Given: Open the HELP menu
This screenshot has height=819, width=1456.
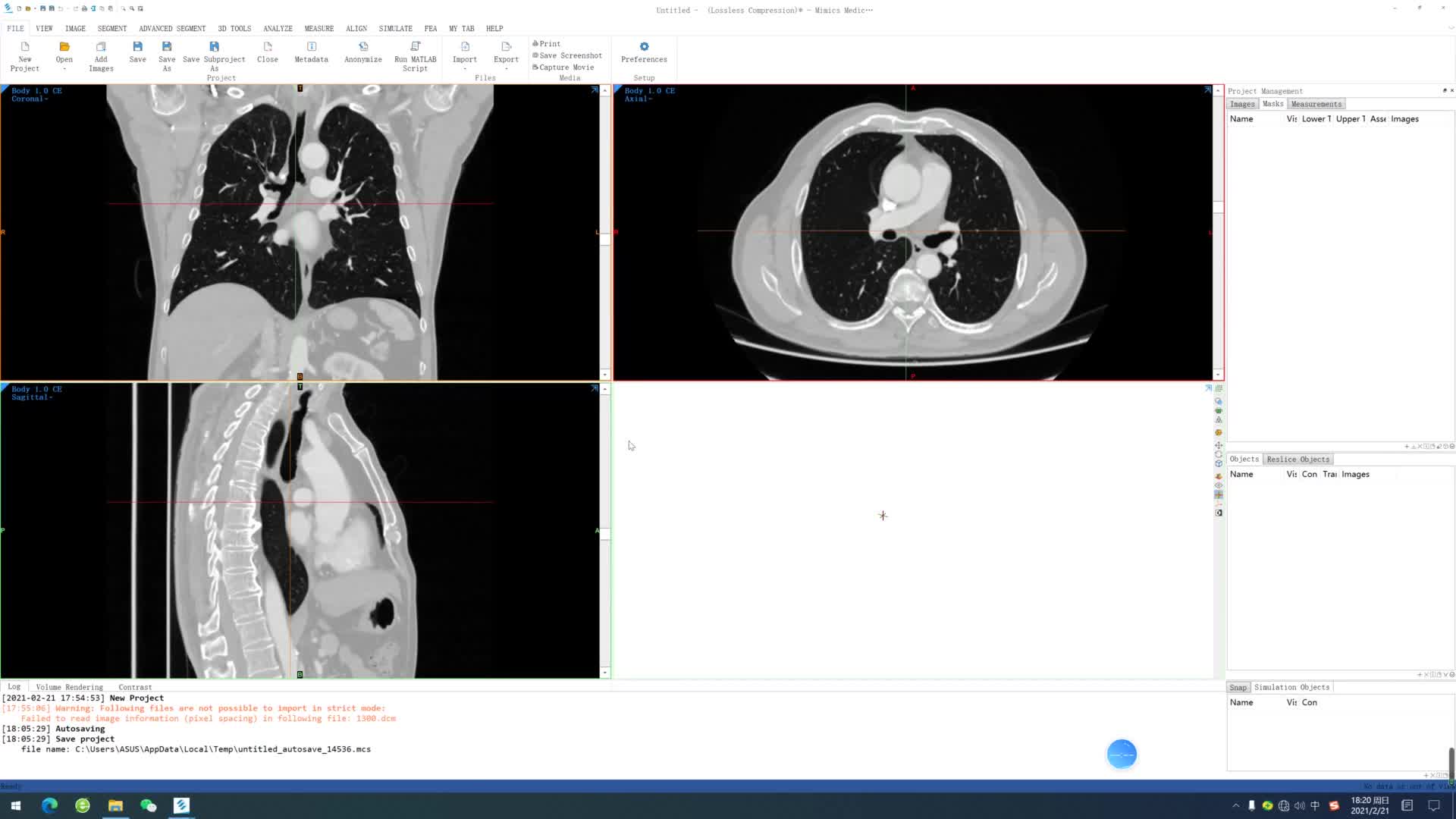Looking at the screenshot, I should (x=494, y=28).
